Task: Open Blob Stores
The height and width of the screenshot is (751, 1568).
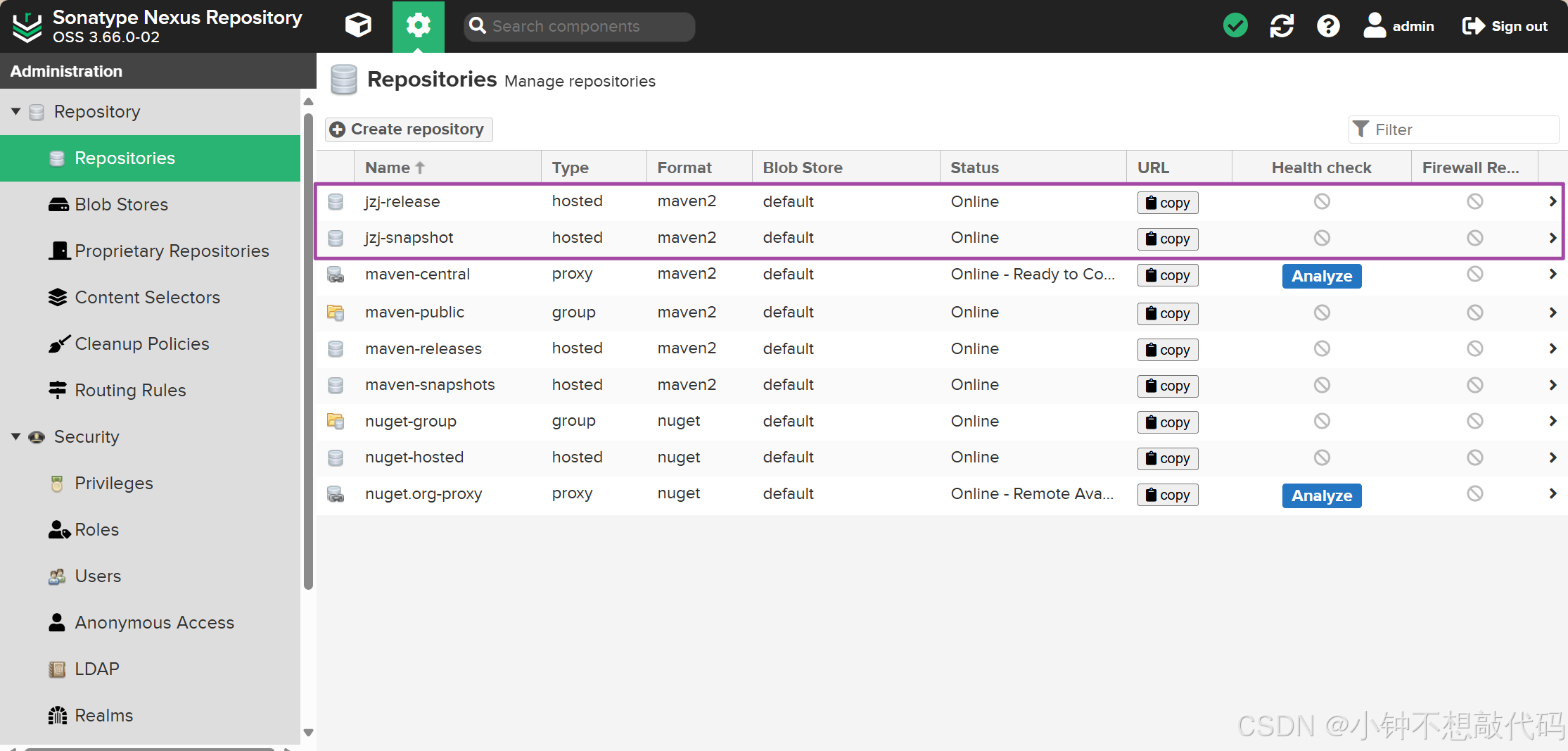Action: click(151, 205)
